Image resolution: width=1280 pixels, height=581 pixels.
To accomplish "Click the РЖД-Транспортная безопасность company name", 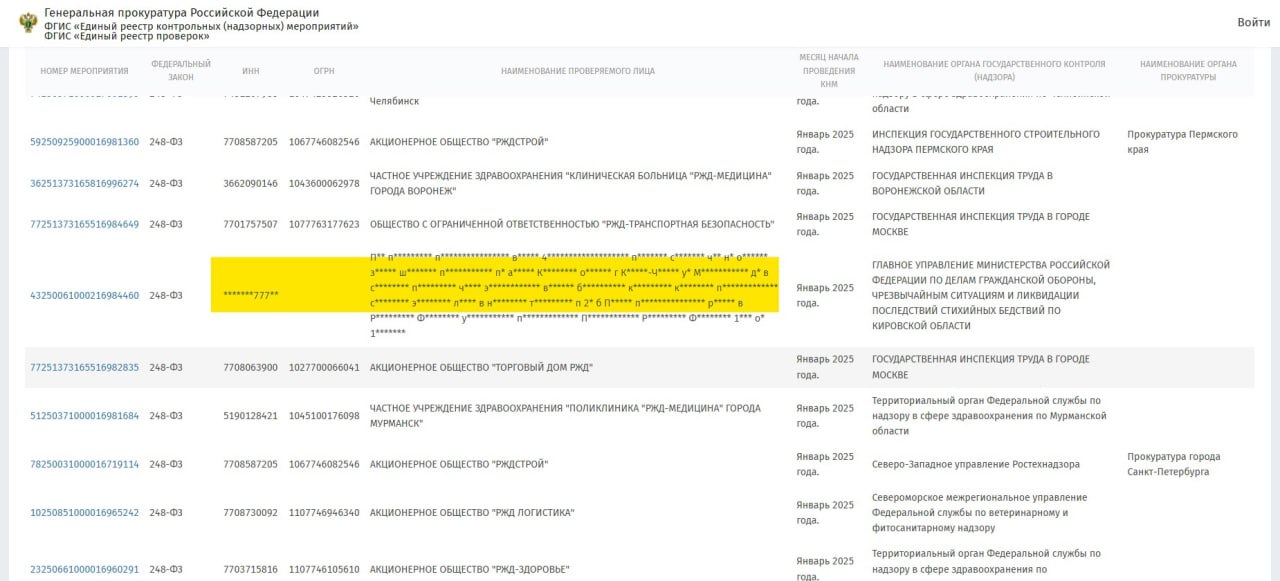I will click(x=572, y=224).
